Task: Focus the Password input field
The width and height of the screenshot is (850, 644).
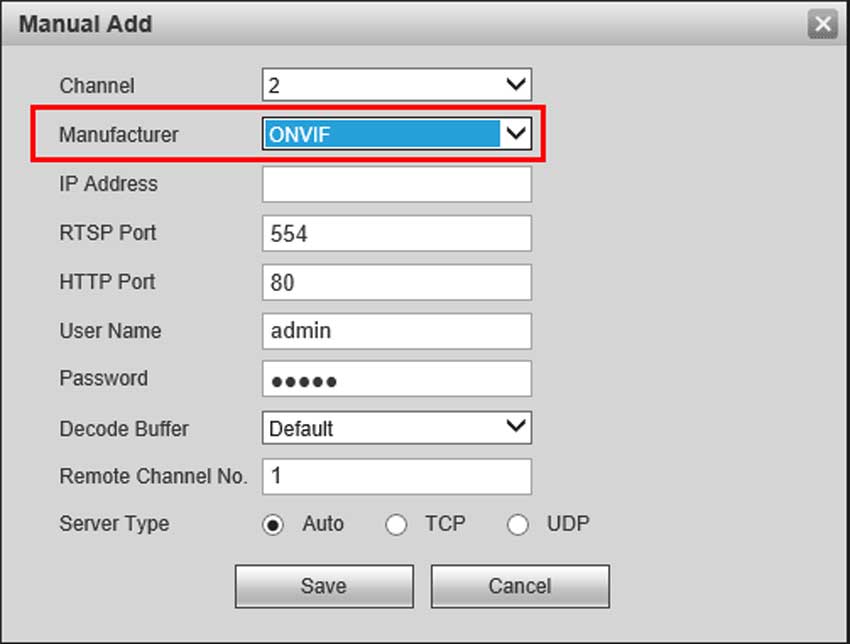Action: [396, 379]
